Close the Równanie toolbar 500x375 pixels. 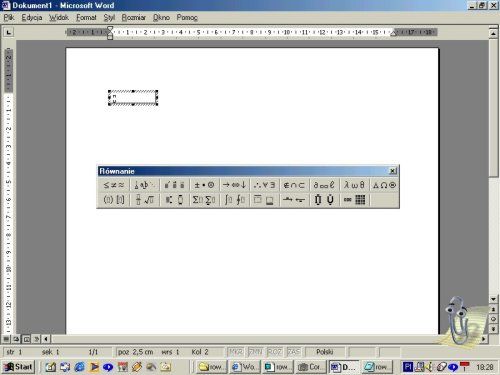393,171
